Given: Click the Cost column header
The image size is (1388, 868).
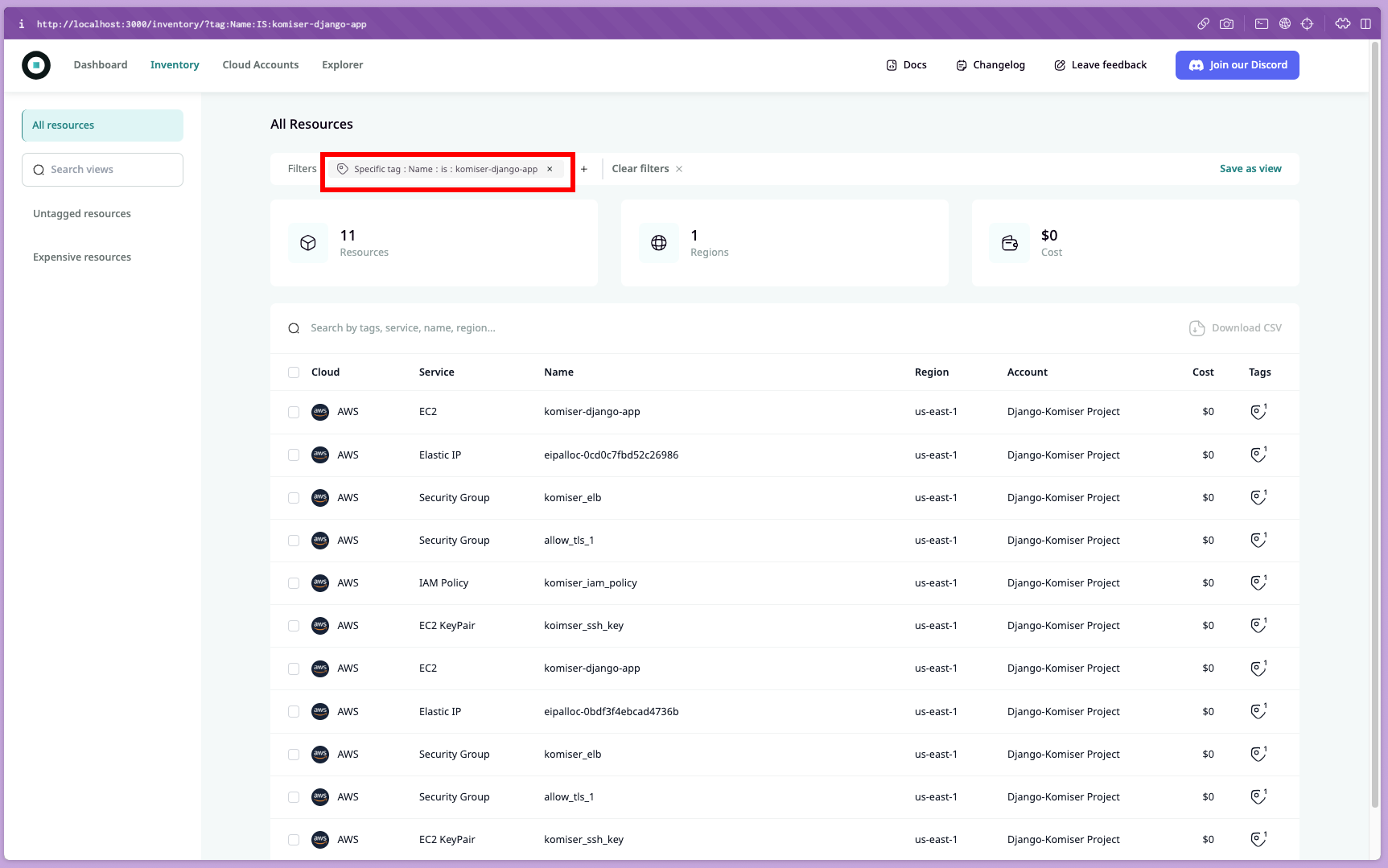Looking at the screenshot, I should tap(1203, 372).
